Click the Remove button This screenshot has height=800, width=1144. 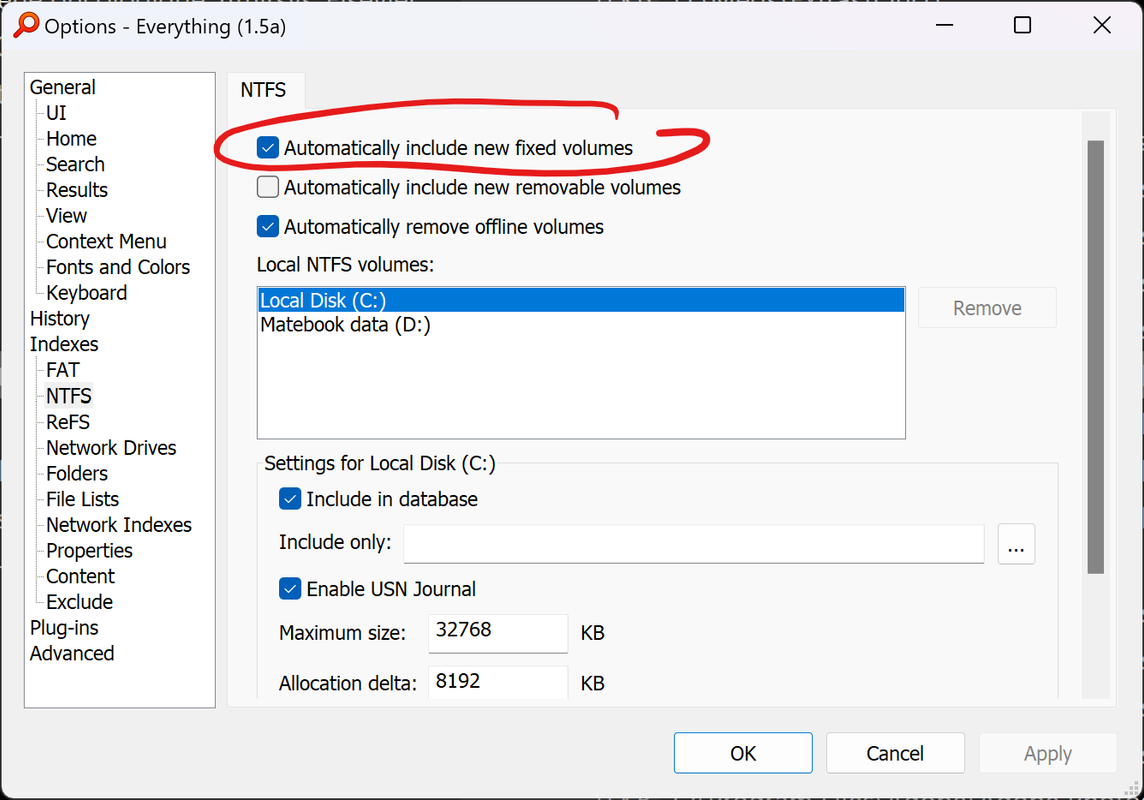point(986,308)
